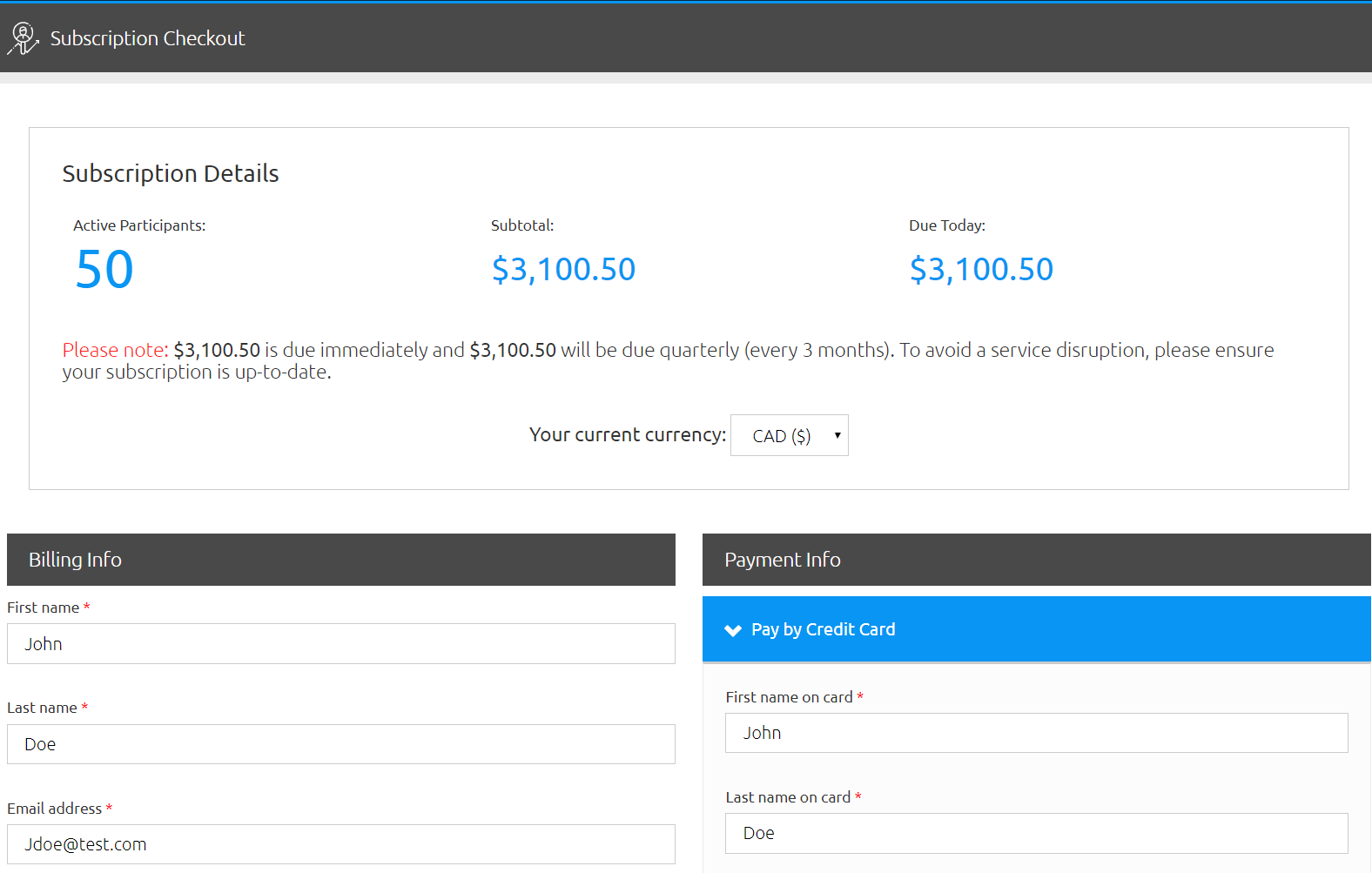The image size is (1372, 873).
Task: Click the Subscription Checkout logo icon
Action: [x=23, y=38]
